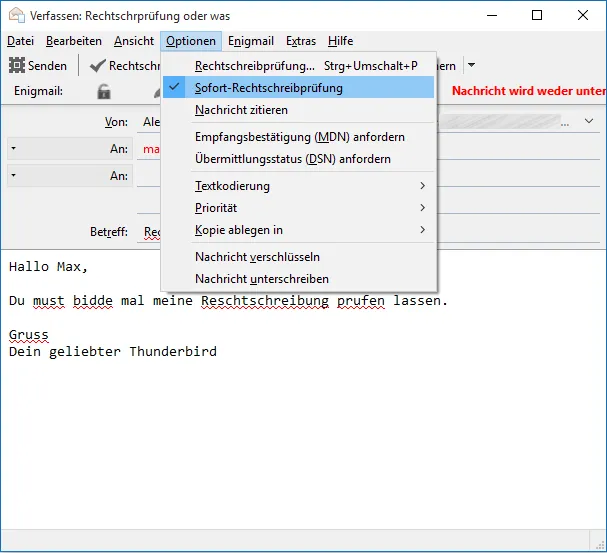Expand the Kopie ablegen in submenu
This screenshot has width=607, height=553.
pyautogui.click(x=298, y=230)
